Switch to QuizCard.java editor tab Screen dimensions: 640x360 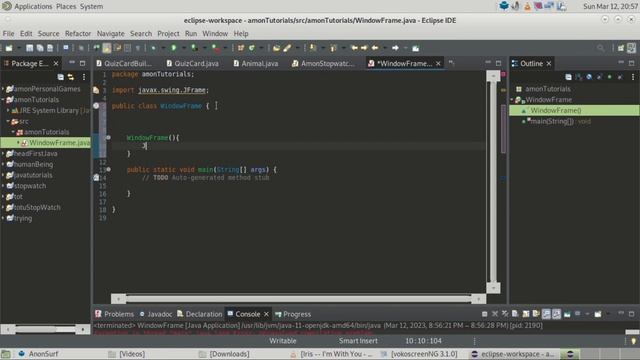tap(192, 63)
